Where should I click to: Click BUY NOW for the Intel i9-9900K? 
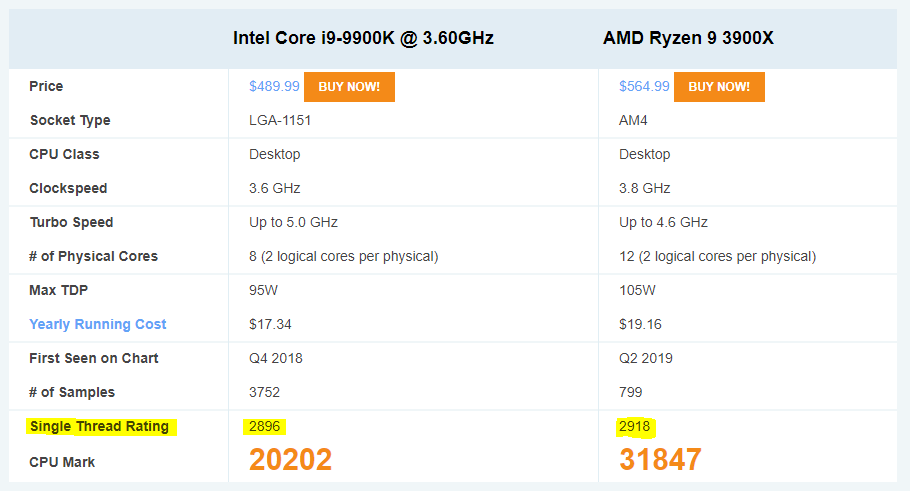[349, 87]
